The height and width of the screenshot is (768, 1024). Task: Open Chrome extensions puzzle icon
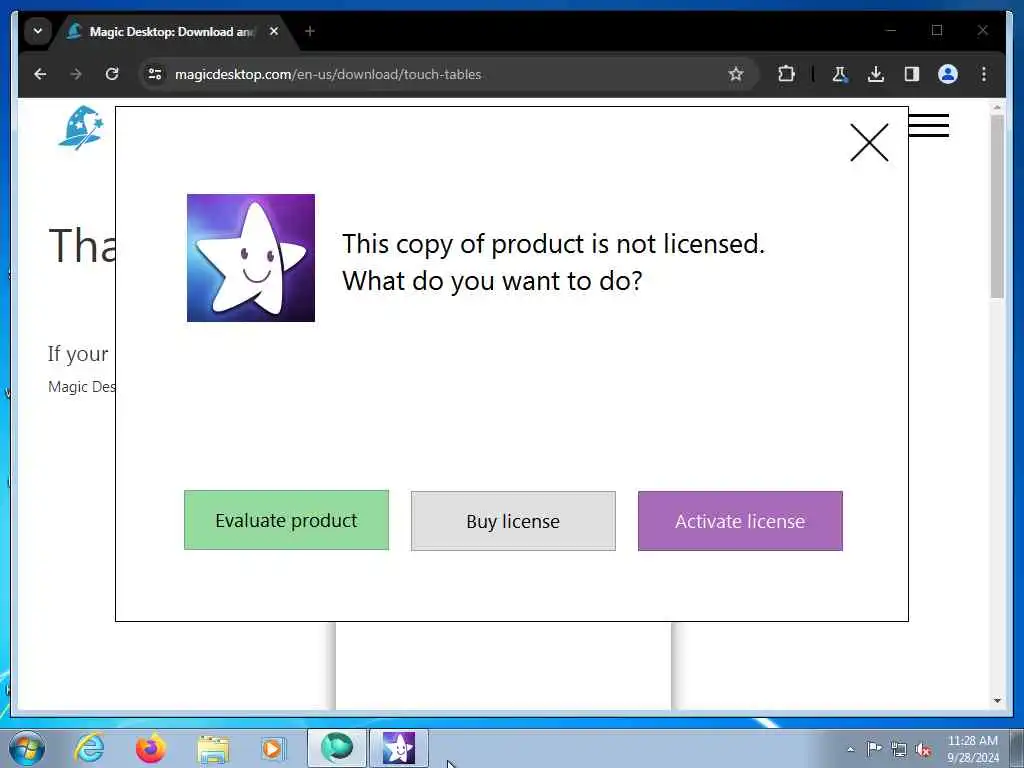786,74
